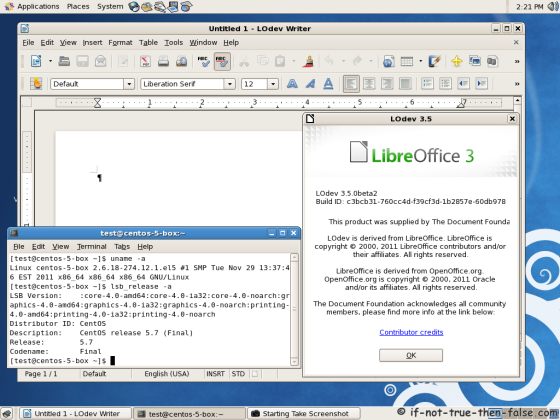
Task: Open the Applications menu in GNOME panel
Action: 32,6
